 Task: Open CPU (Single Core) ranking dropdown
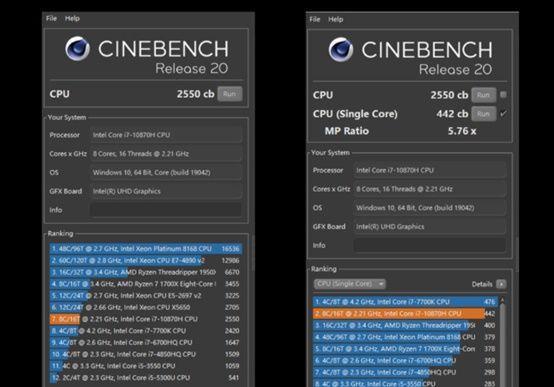click(349, 284)
